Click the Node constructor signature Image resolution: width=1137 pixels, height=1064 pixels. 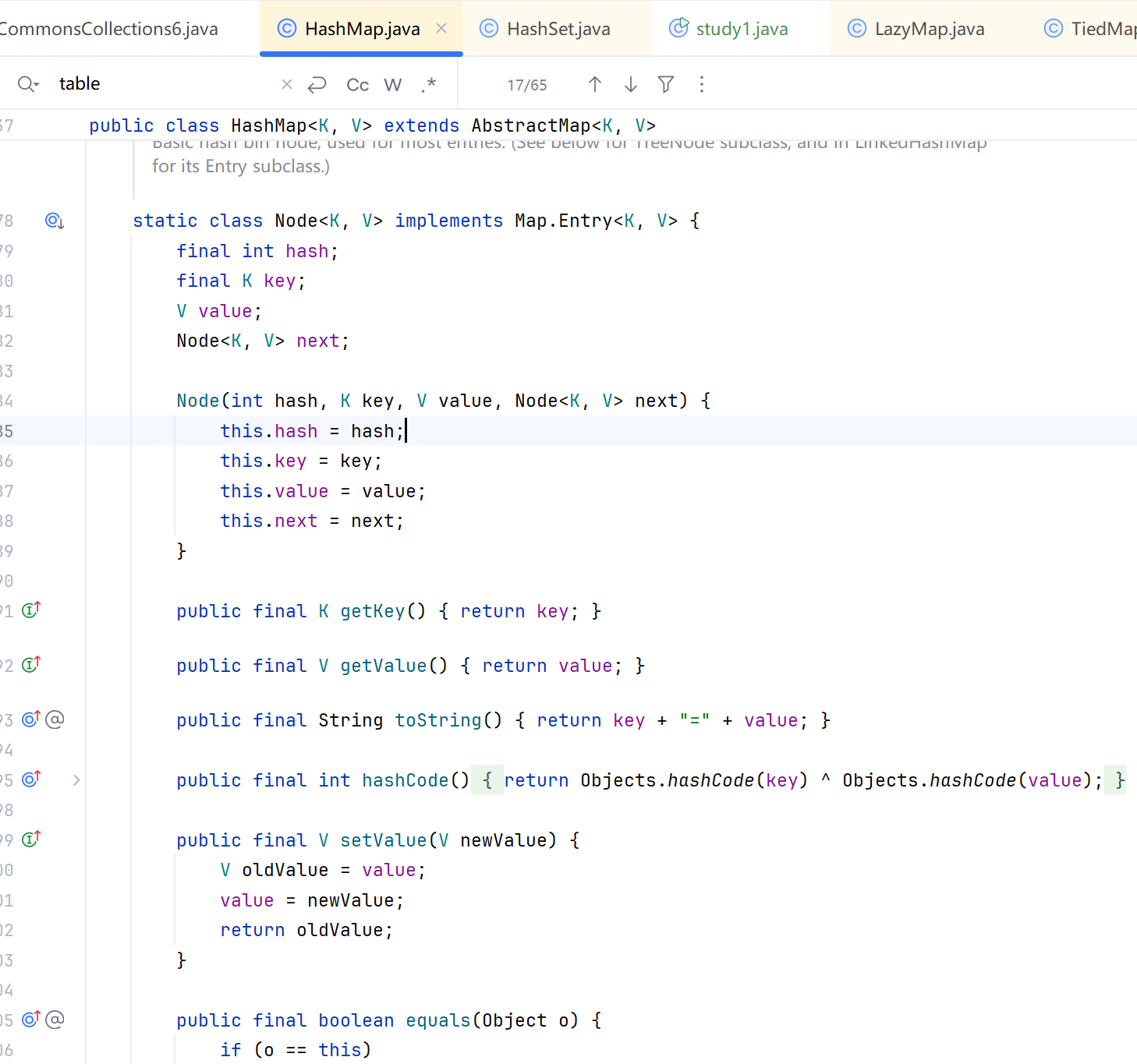[443, 401]
